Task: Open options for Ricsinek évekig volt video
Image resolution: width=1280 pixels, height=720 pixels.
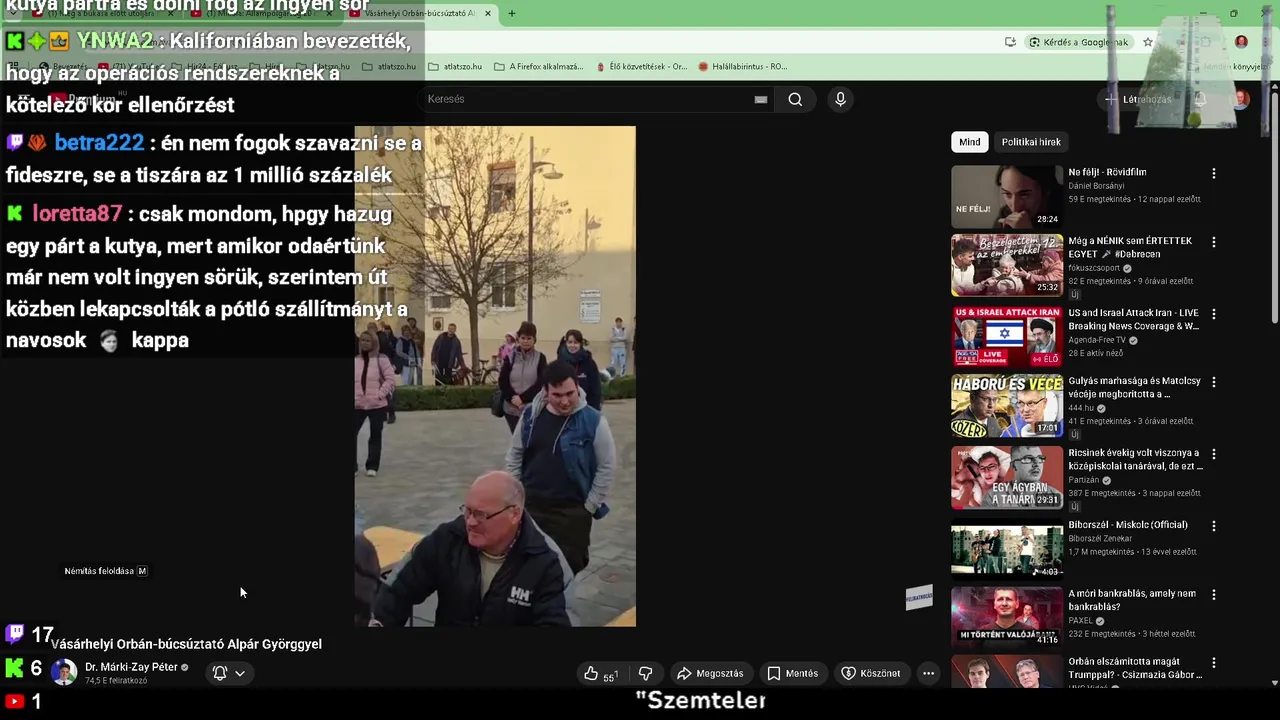Action: [x=1214, y=453]
